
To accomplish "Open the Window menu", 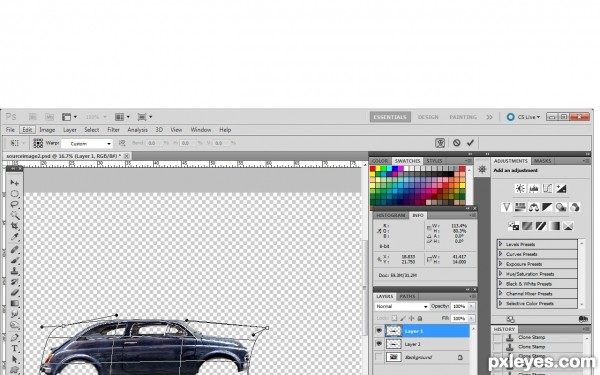I will click(x=201, y=130).
